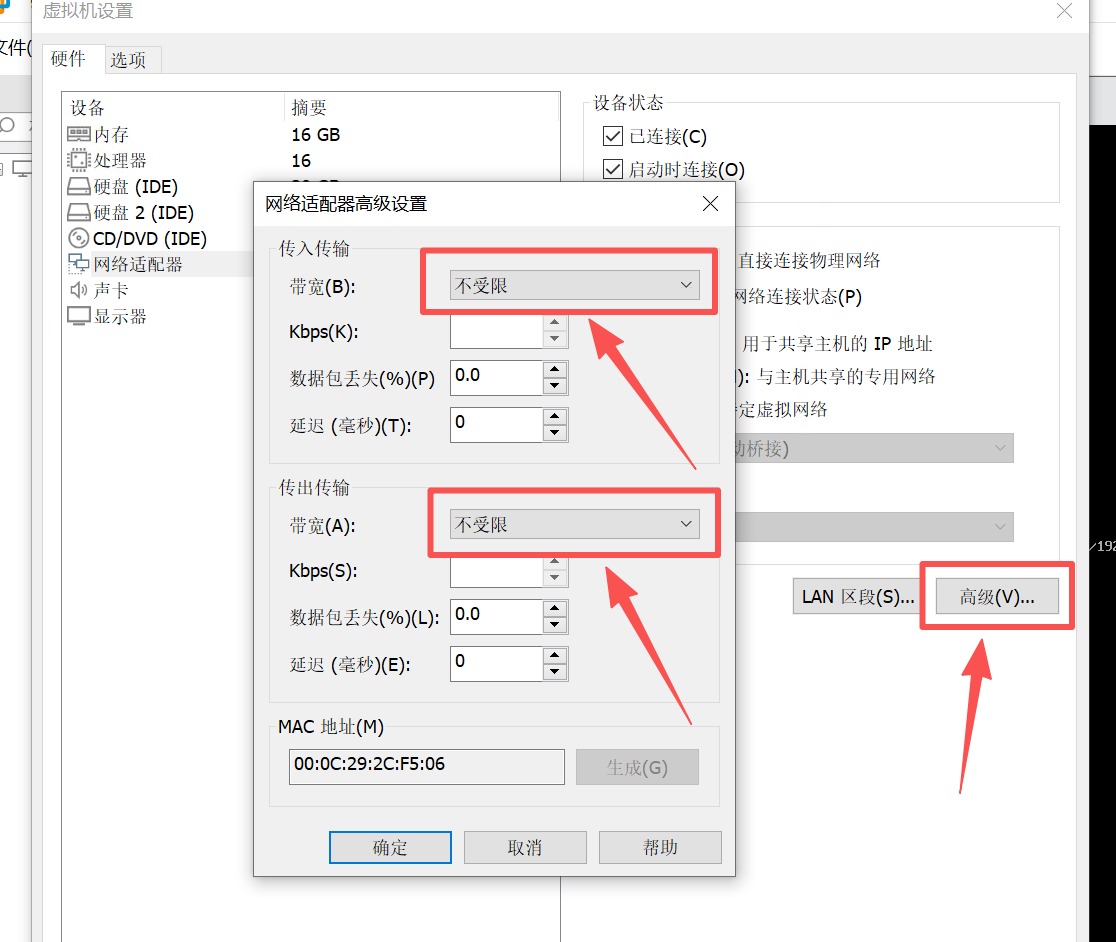
Task: Close the 网络适配器高级设置 dialog
Action: 710,203
